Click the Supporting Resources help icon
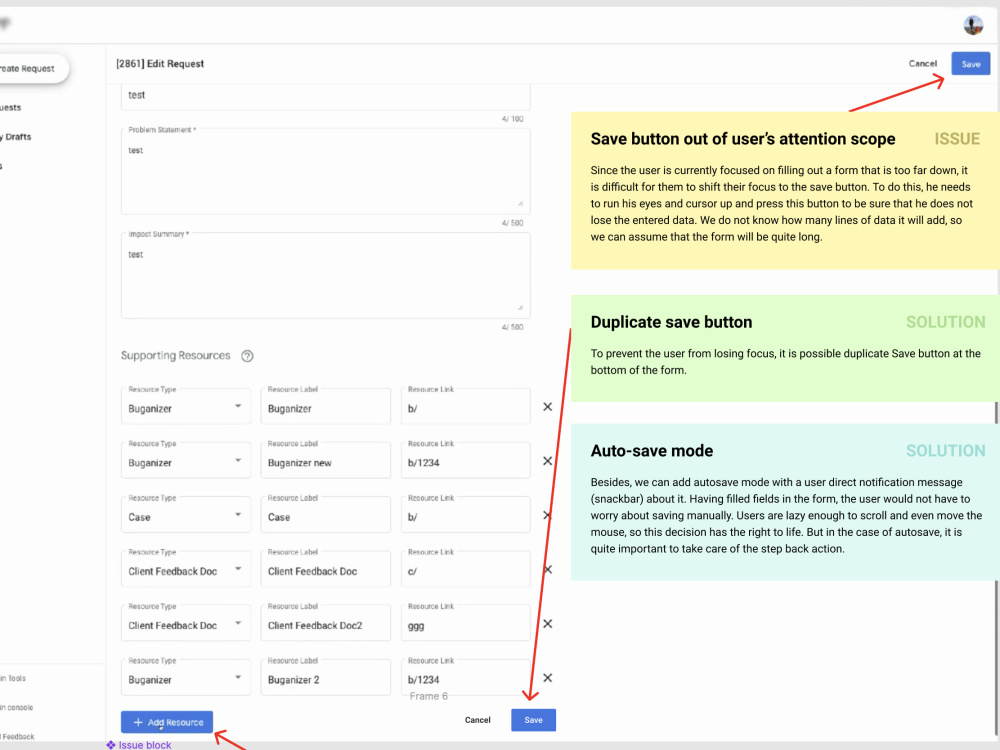 [x=247, y=356]
